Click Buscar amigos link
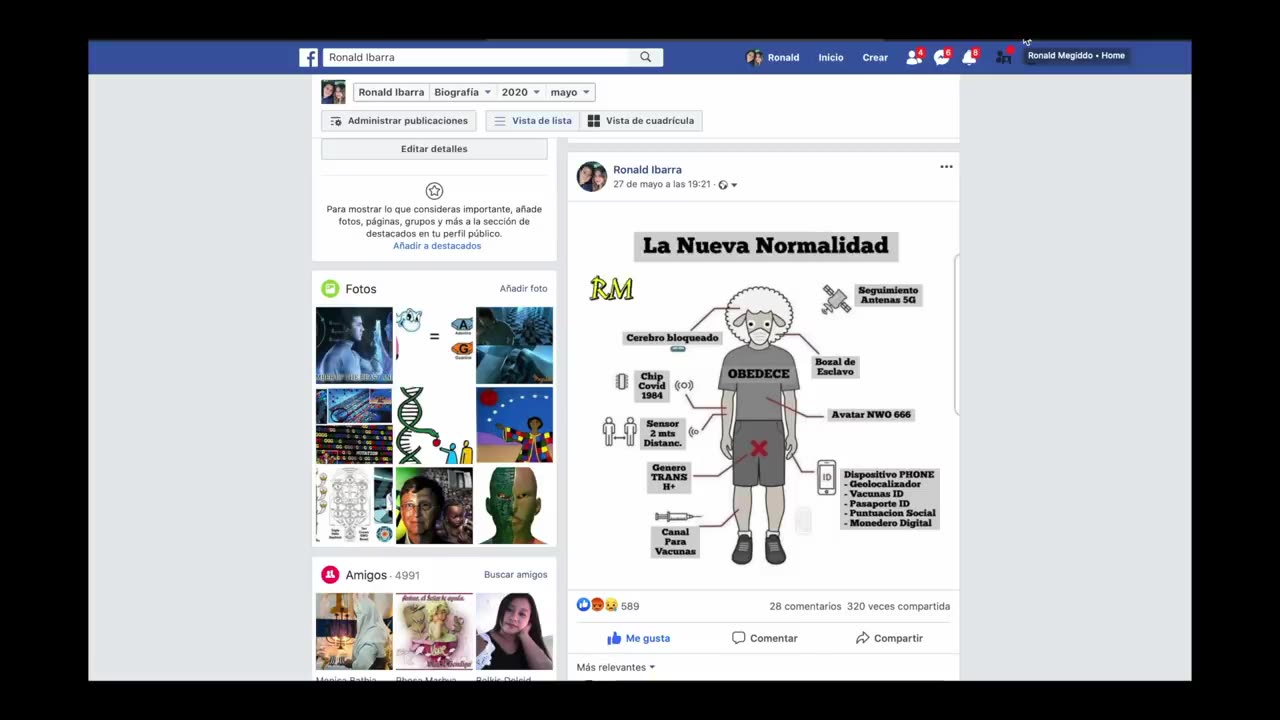Image resolution: width=1280 pixels, height=720 pixels. point(516,574)
